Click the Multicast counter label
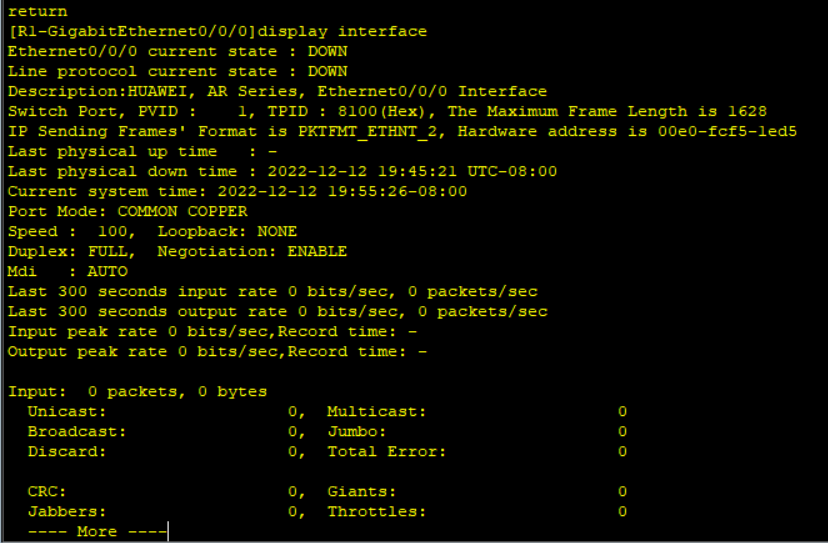The height and width of the screenshot is (543, 828). [x=377, y=411]
